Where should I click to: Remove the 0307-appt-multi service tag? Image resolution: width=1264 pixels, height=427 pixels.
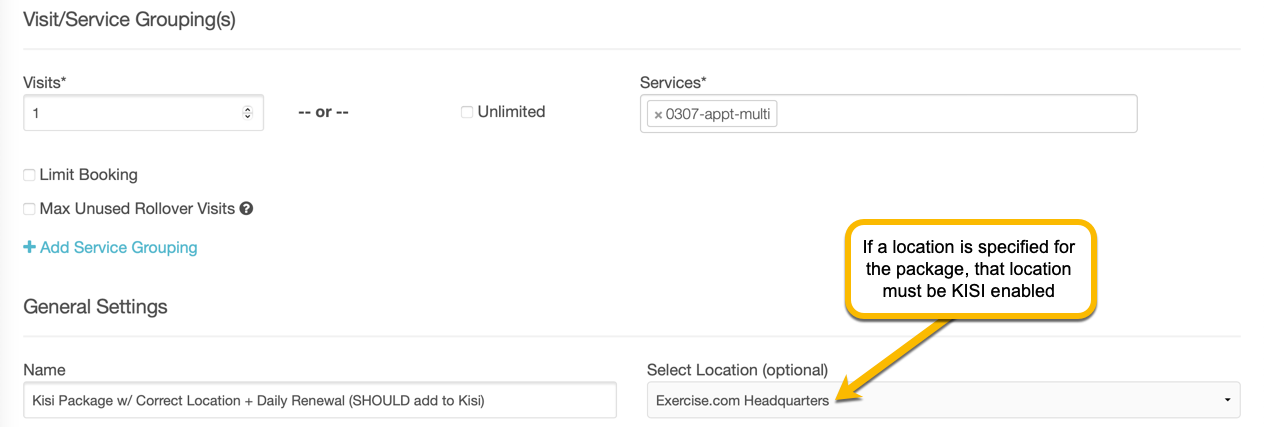point(658,115)
